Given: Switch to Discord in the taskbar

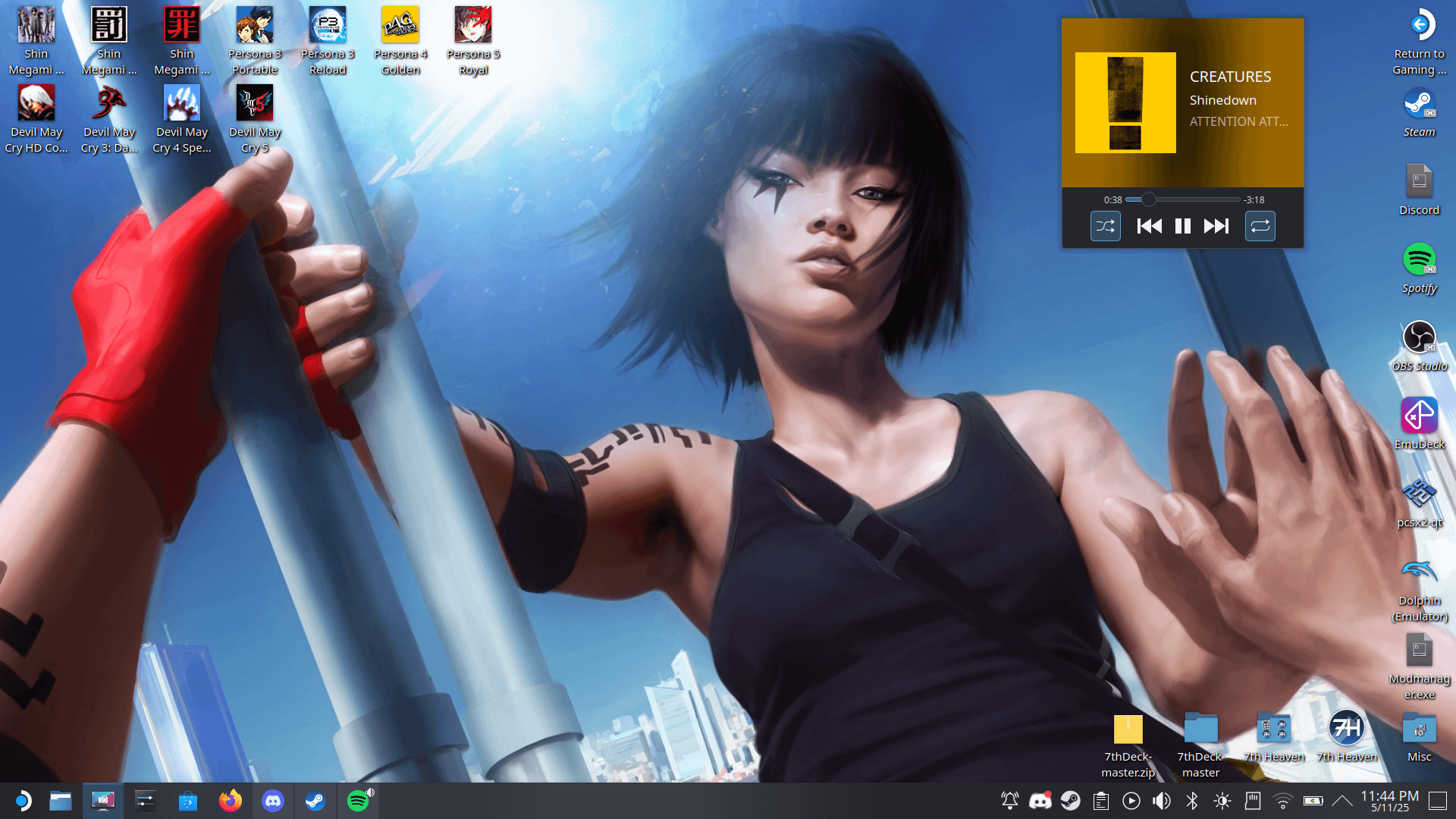Looking at the screenshot, I should pyautogui.click(x=273, y=801).
